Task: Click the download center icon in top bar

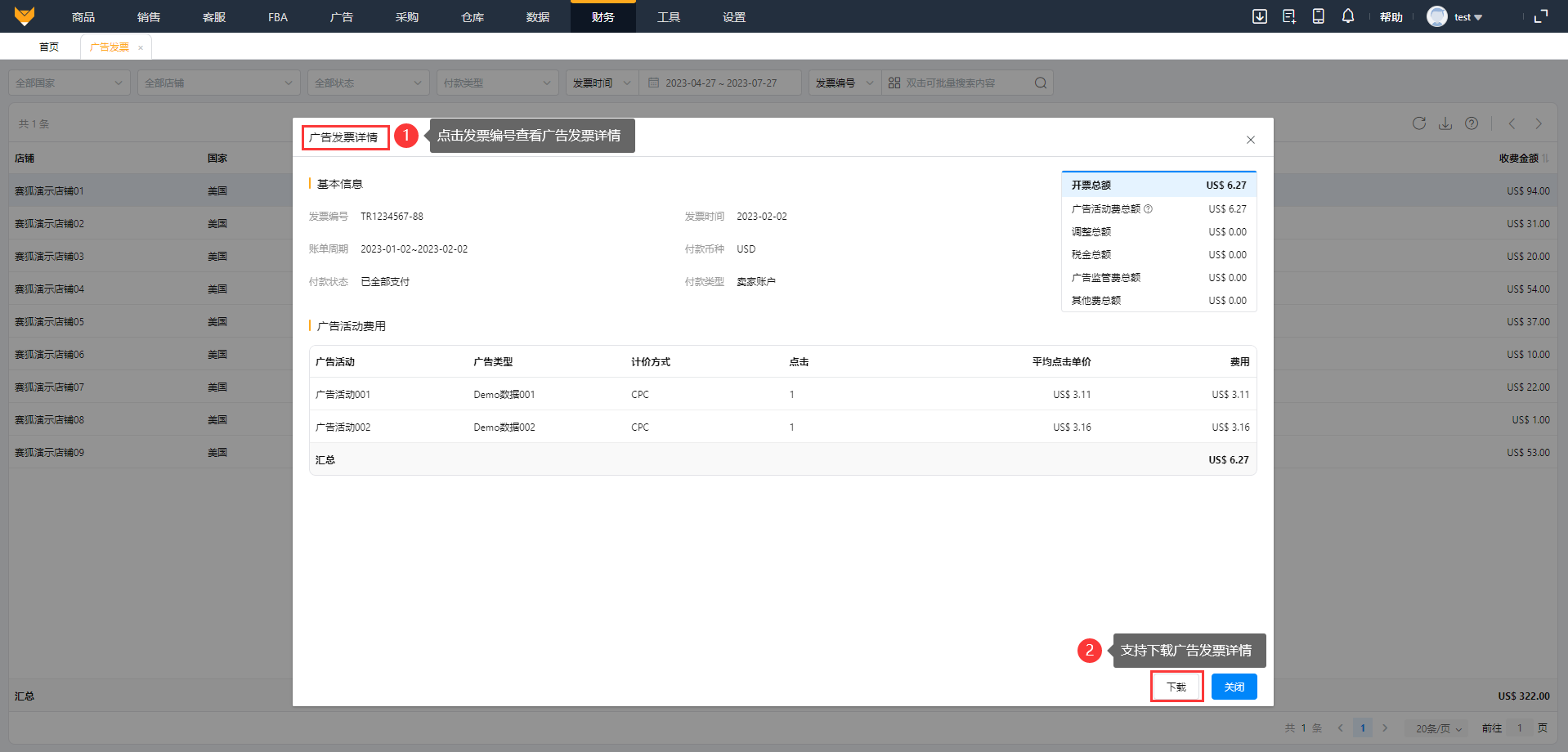Action: coord(1260,16)
